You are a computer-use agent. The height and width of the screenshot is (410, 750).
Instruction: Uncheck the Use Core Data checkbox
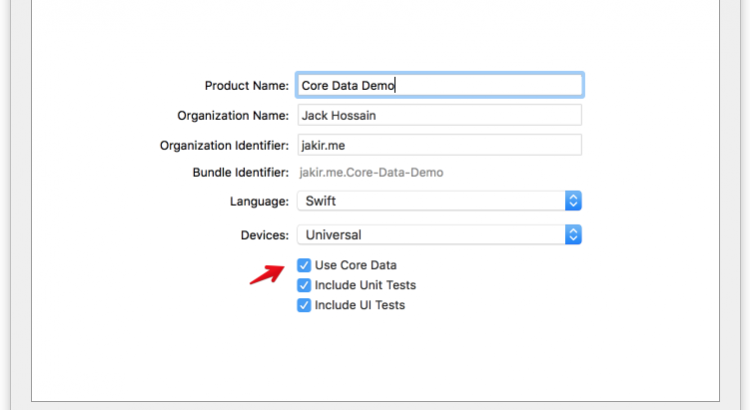(304, 265)
